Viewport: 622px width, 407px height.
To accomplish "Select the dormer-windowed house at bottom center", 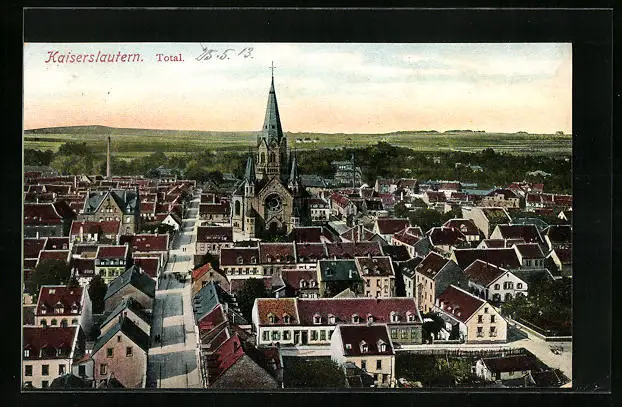I will [x=364, y=350].
